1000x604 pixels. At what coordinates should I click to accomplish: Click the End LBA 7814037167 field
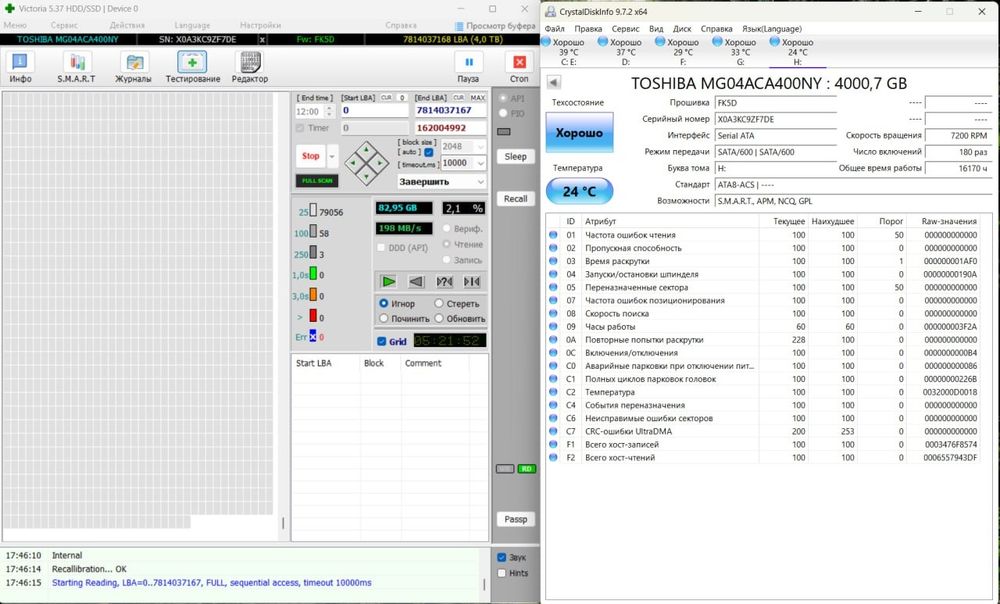(450, 110)
